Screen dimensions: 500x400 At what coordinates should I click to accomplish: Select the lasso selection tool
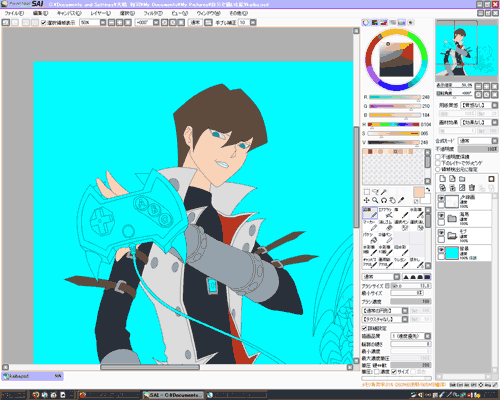pos(375,192)
